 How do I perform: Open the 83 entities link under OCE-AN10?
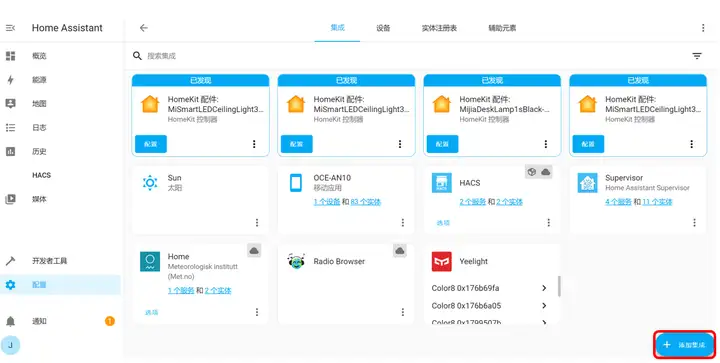tap(366, 201)
